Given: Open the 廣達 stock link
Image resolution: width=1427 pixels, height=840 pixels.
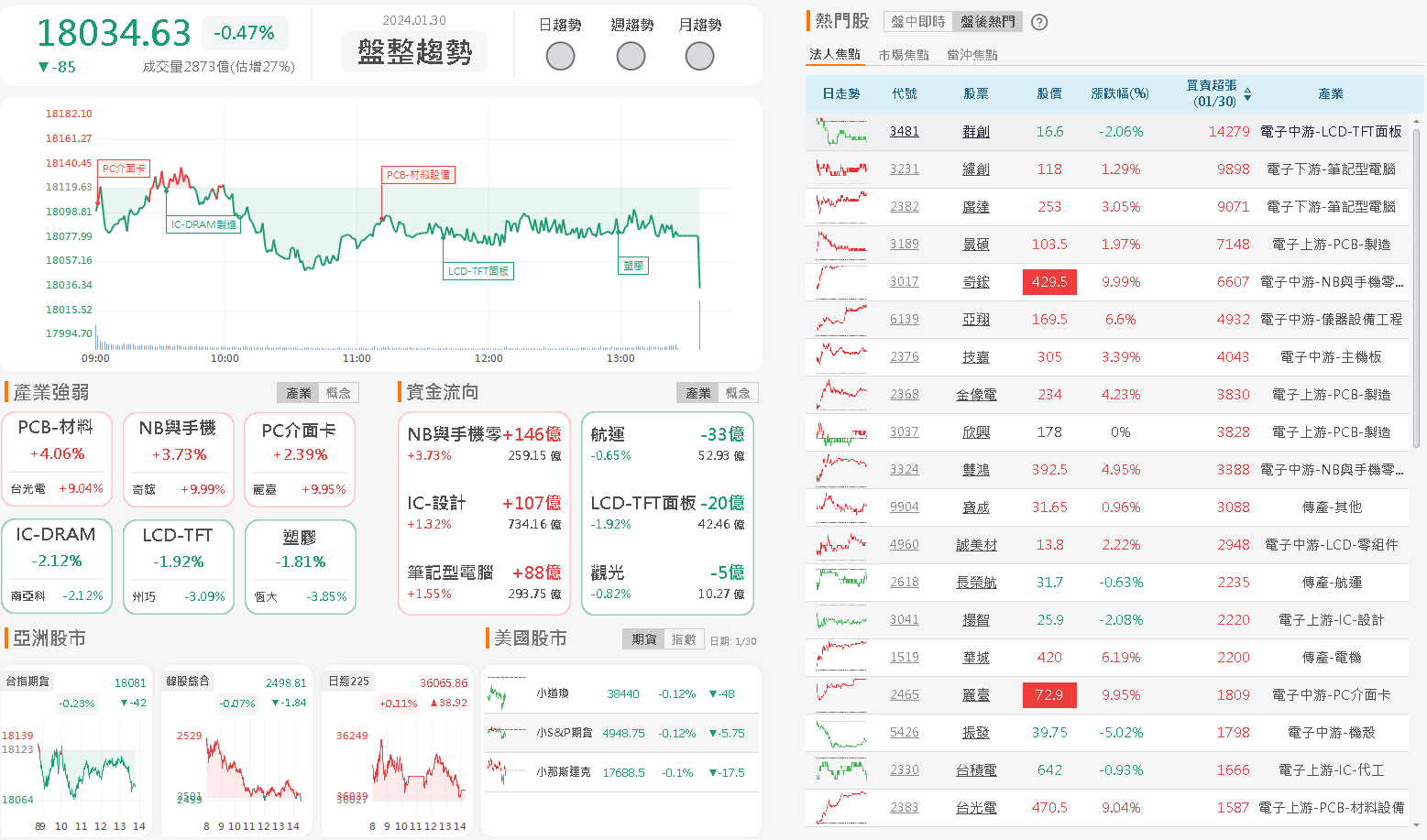Looking at the screenshot, I should 976,207.
